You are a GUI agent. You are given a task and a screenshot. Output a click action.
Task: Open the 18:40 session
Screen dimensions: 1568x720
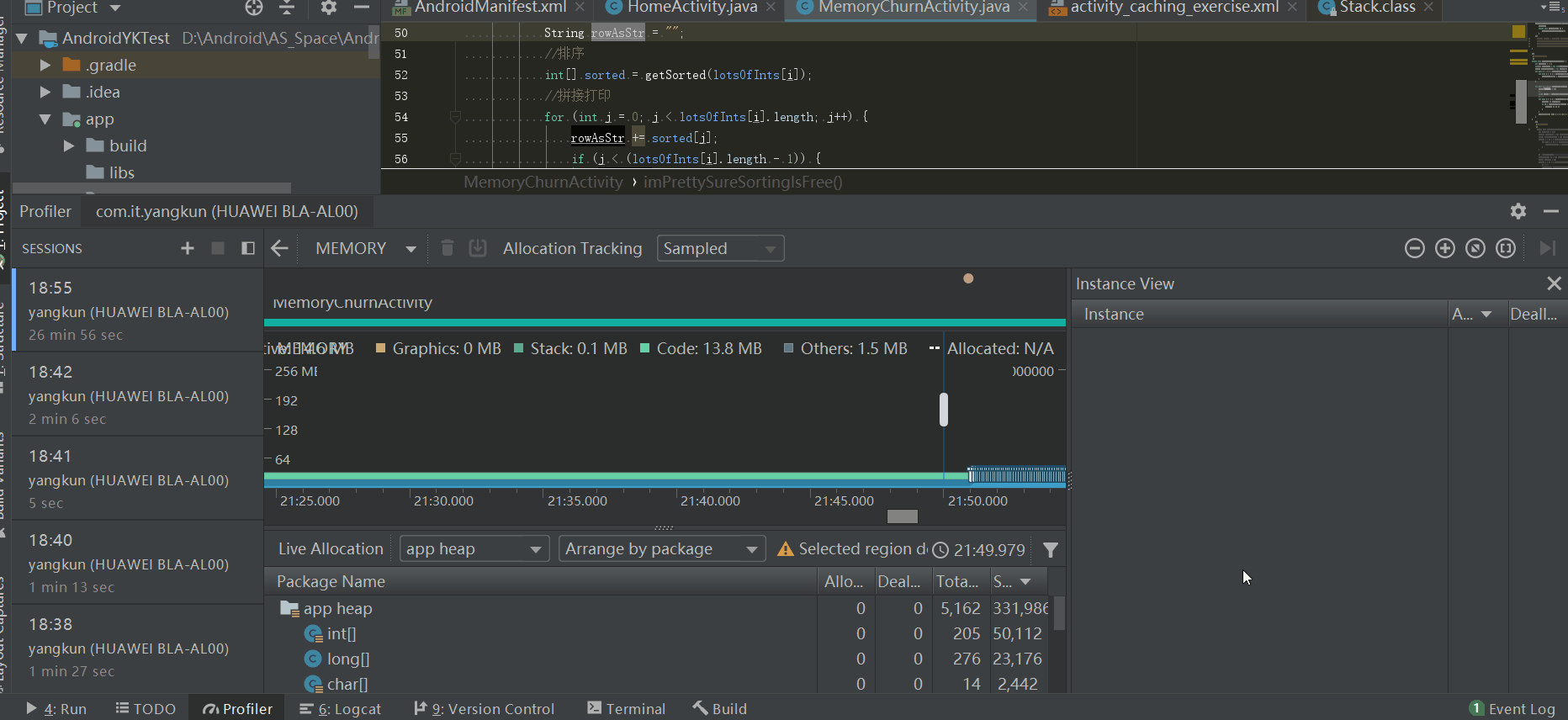pos(137,563)
